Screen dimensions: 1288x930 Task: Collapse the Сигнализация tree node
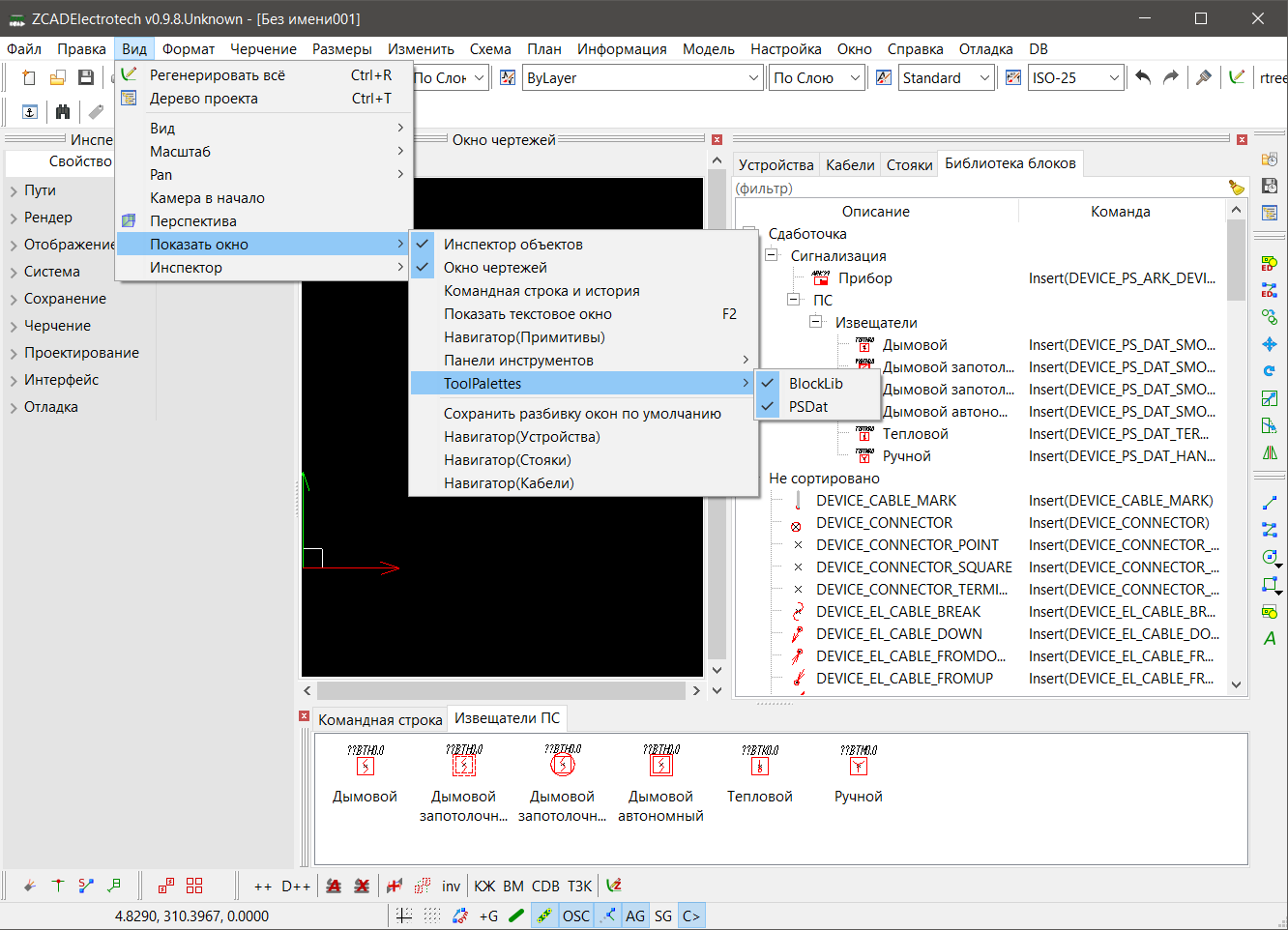coord(772,255)
